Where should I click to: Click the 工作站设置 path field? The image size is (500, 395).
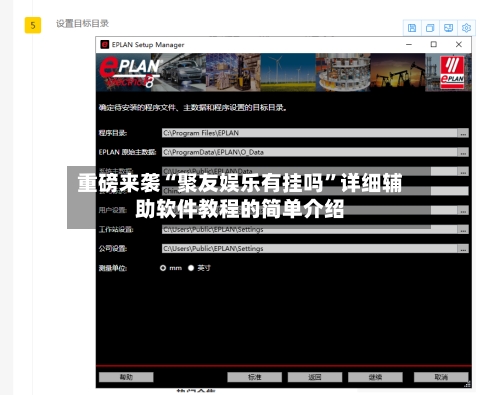(310, 229)
